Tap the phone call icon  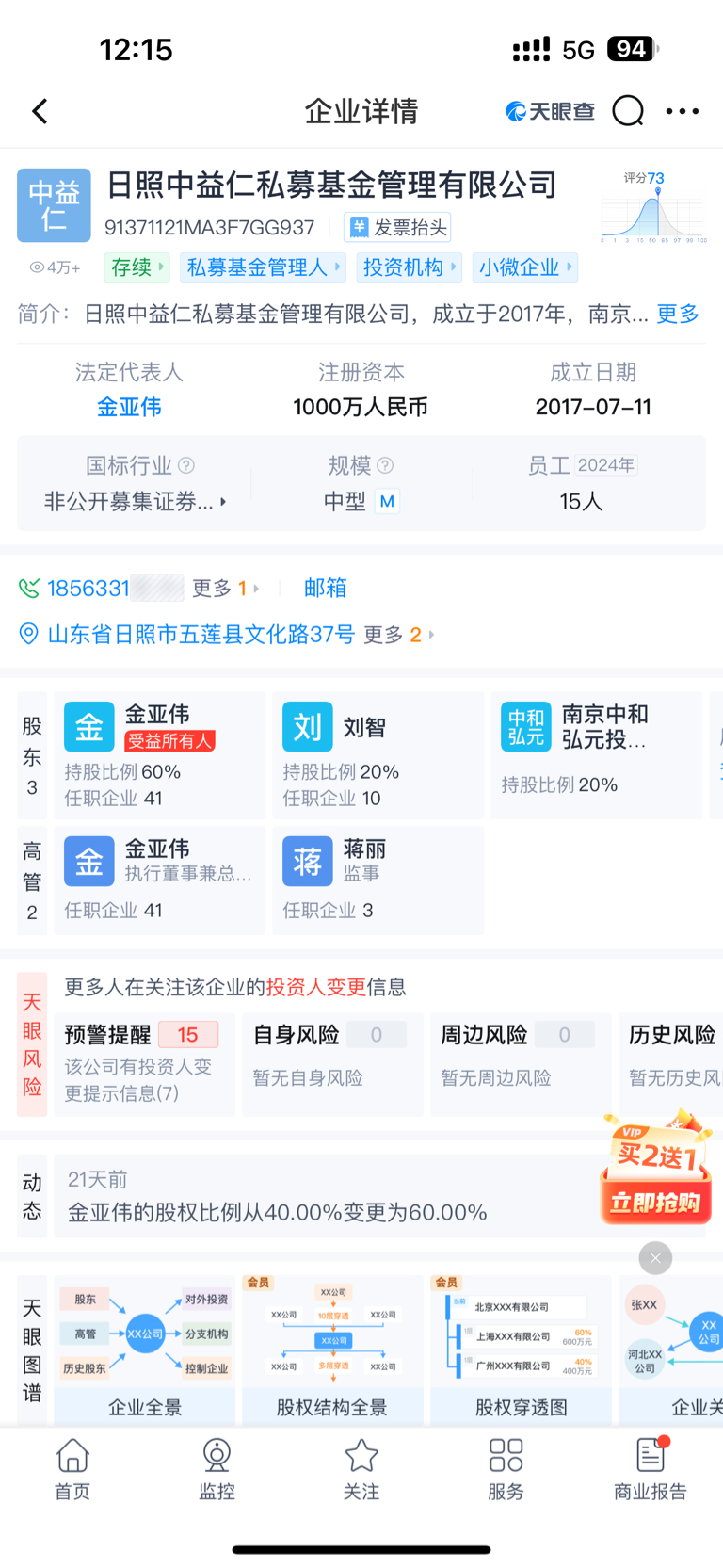coord(29,589)
